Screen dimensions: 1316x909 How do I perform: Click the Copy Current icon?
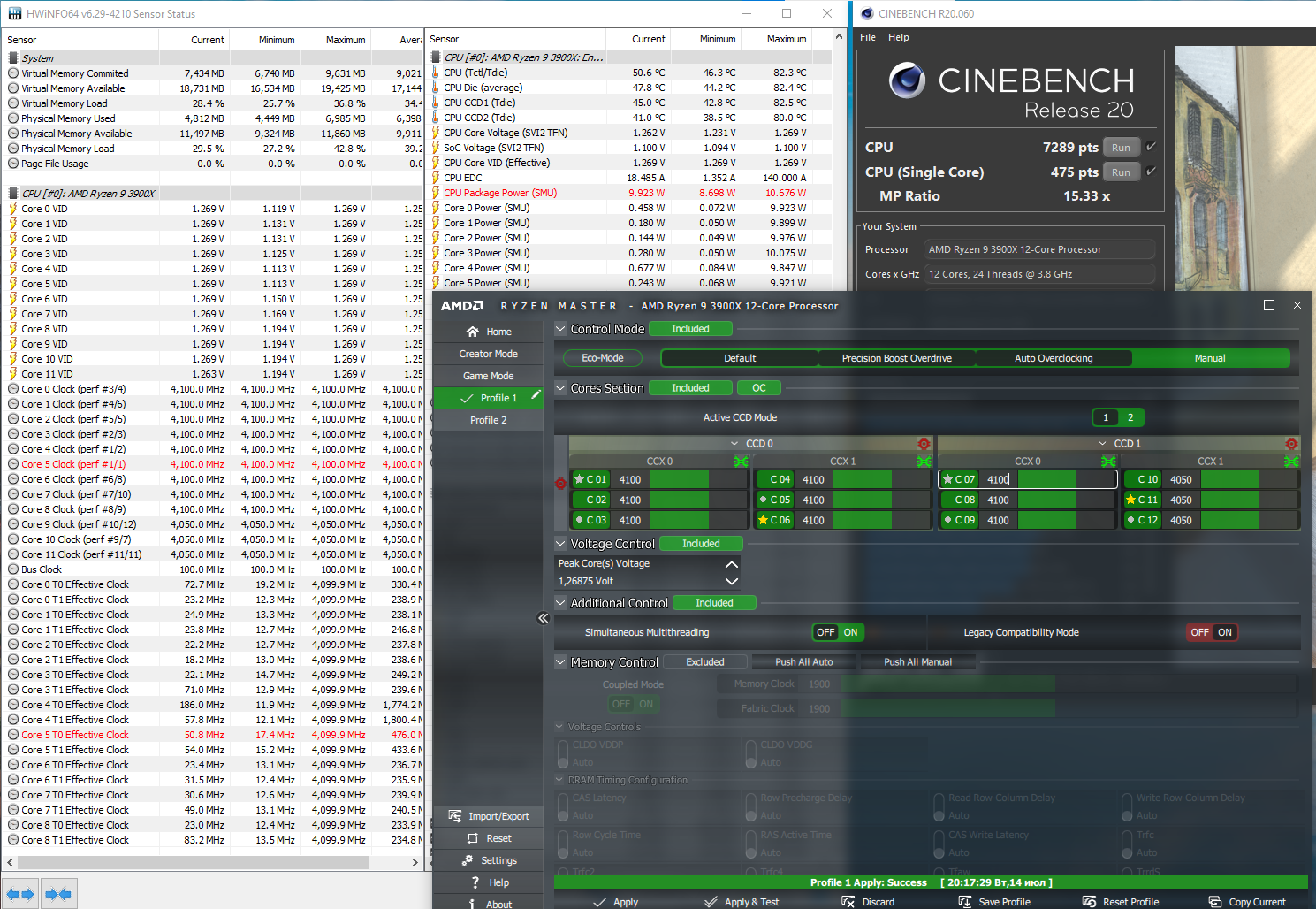[x=1215, y=902]
